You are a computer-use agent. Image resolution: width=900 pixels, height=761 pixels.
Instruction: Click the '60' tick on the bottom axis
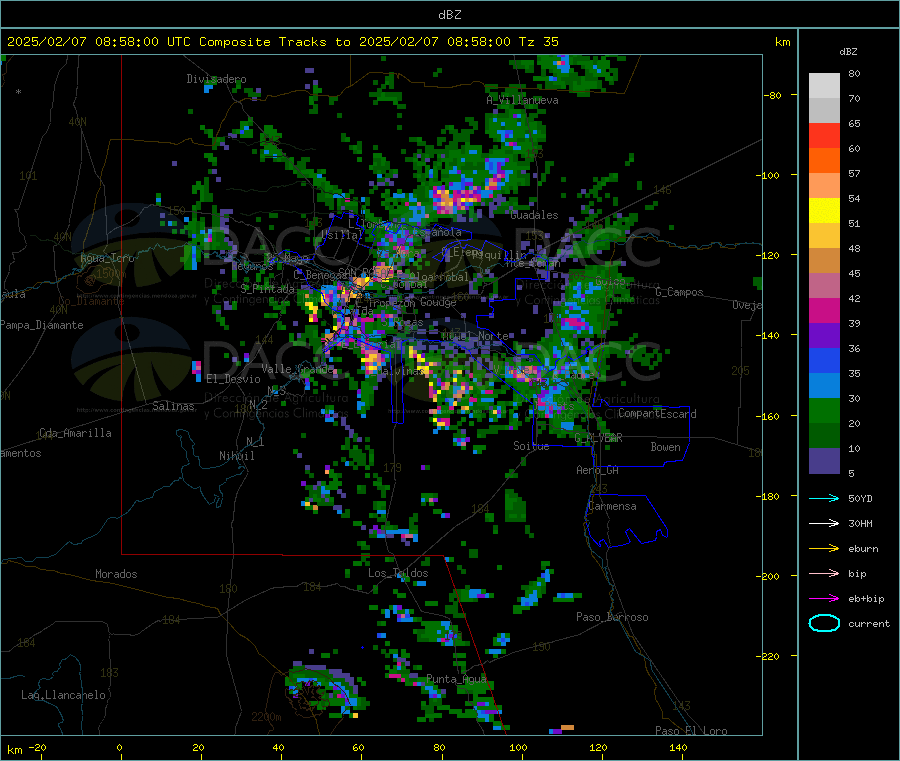click(x=359, y=748)
